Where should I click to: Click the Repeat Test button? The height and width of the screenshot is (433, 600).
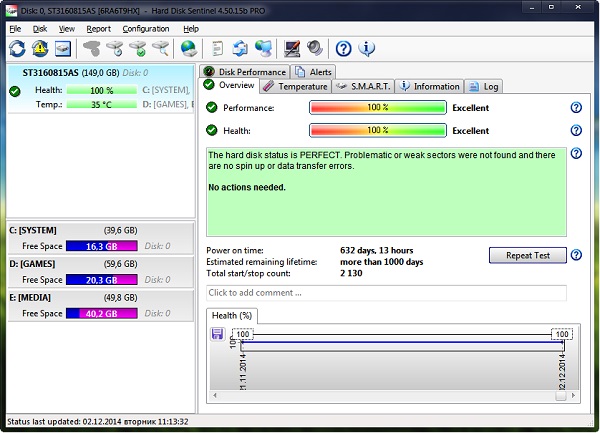pyautogui.click(x=528, y=255)
